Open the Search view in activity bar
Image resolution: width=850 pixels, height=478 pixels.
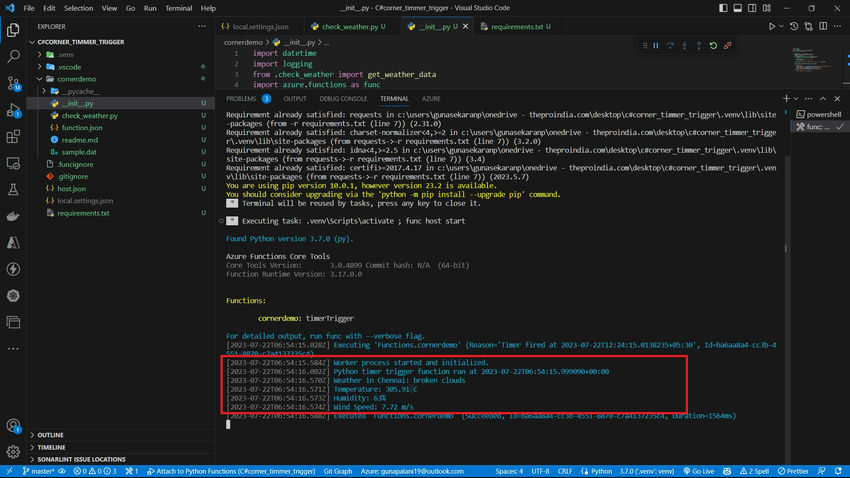tap(14, 57)
